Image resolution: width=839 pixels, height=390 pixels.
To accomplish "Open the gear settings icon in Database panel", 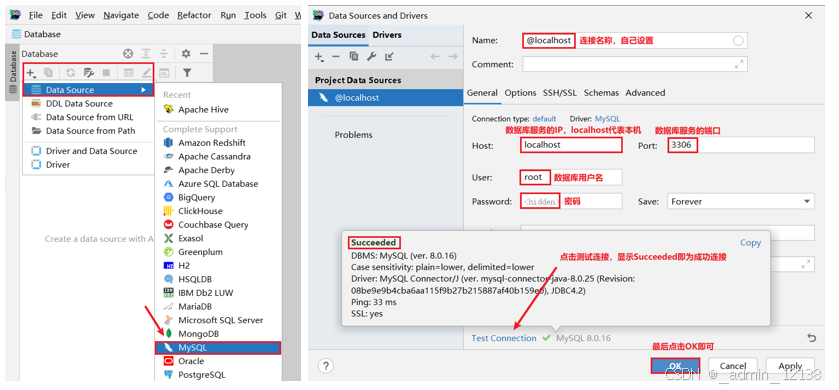I will tap(186, 53).
